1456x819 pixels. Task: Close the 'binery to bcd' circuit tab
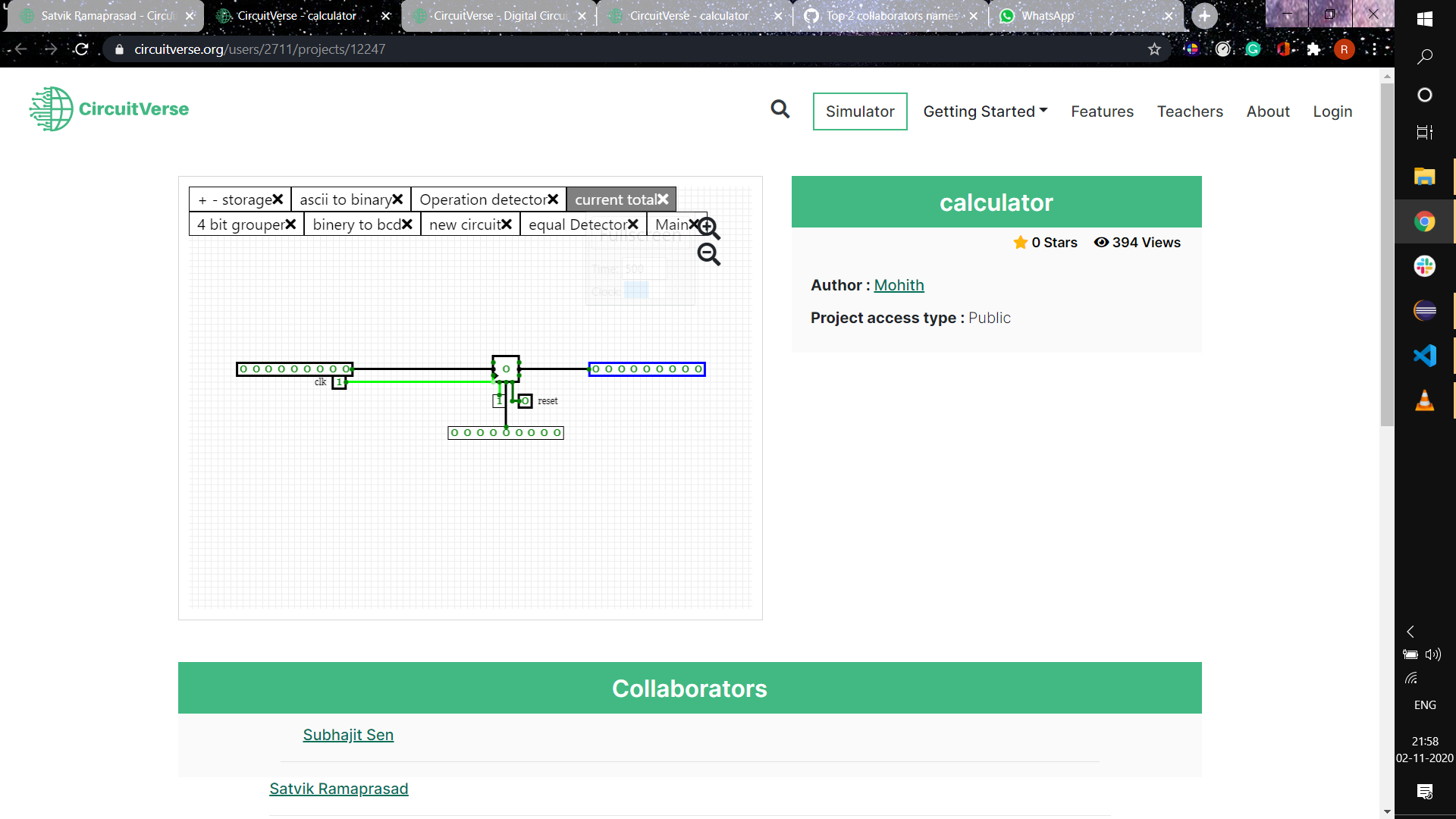click(407, 224)
